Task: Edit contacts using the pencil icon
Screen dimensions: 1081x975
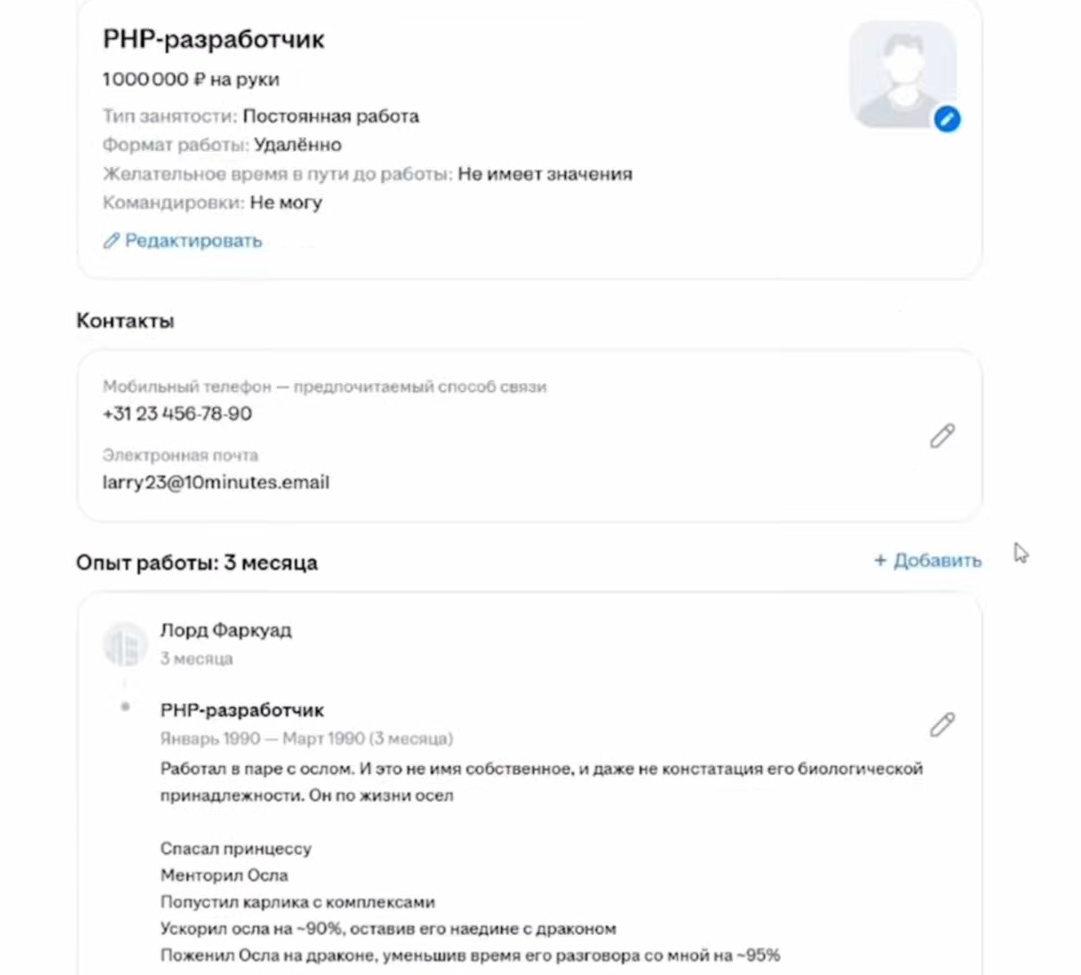Action: pos(942,436)
